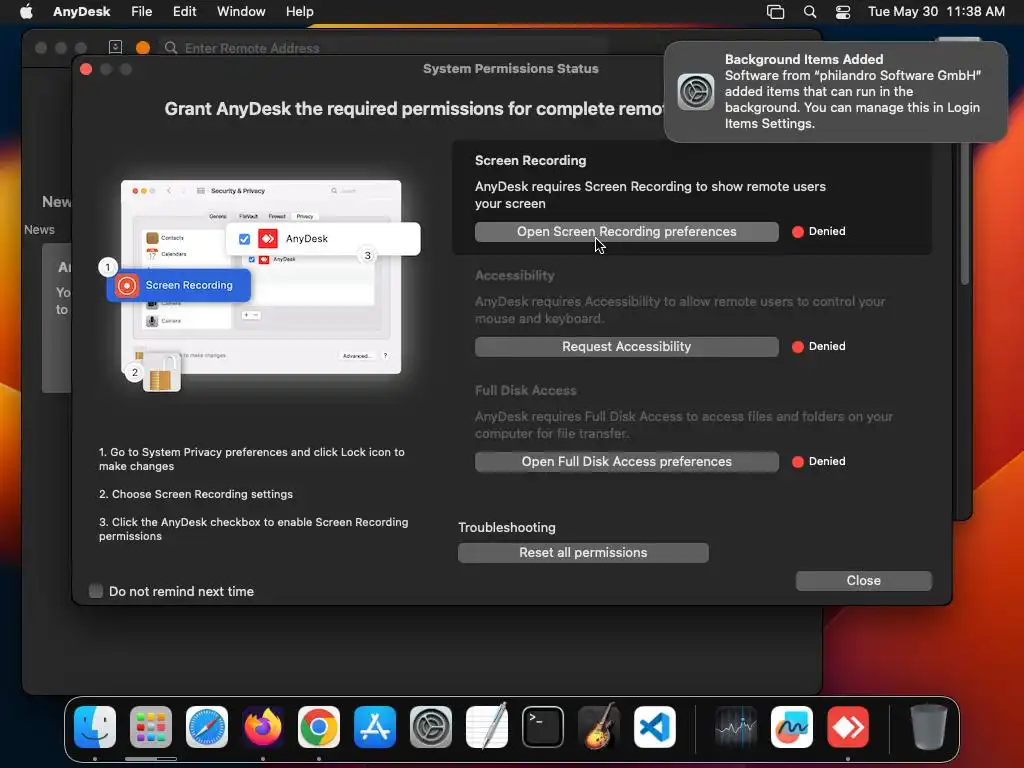Screen dimensions: 1024x768
Task: Click orange status dot in AnyDesk toolbar
Action: click(143, 48)
